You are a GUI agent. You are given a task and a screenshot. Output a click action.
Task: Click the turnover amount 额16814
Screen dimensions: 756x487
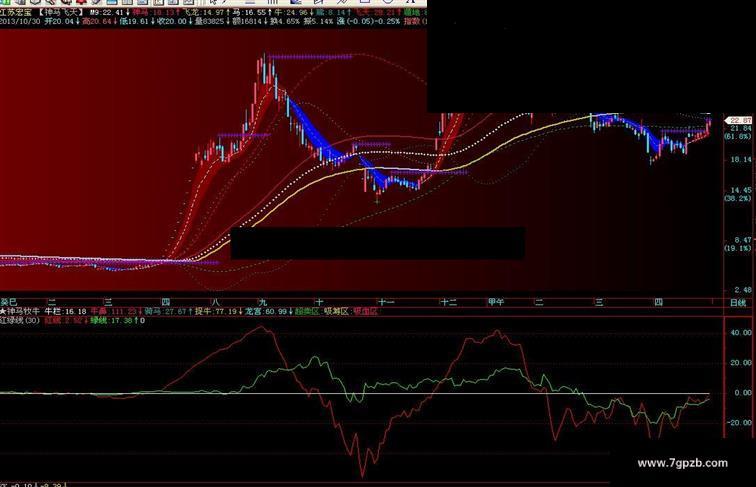coord(247,21)
